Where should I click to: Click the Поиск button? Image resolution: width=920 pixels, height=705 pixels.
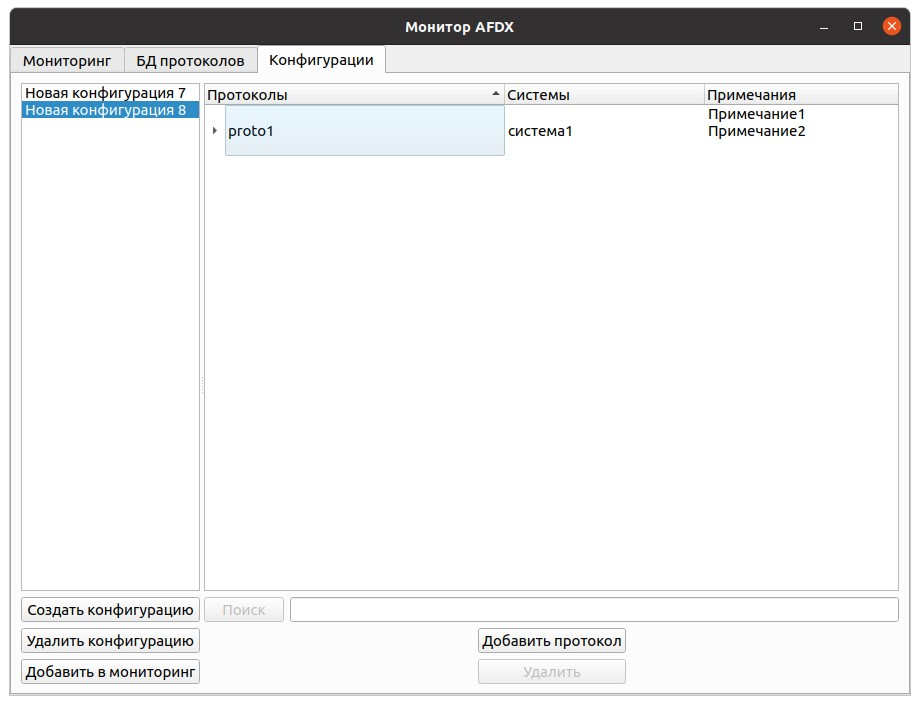244,610
